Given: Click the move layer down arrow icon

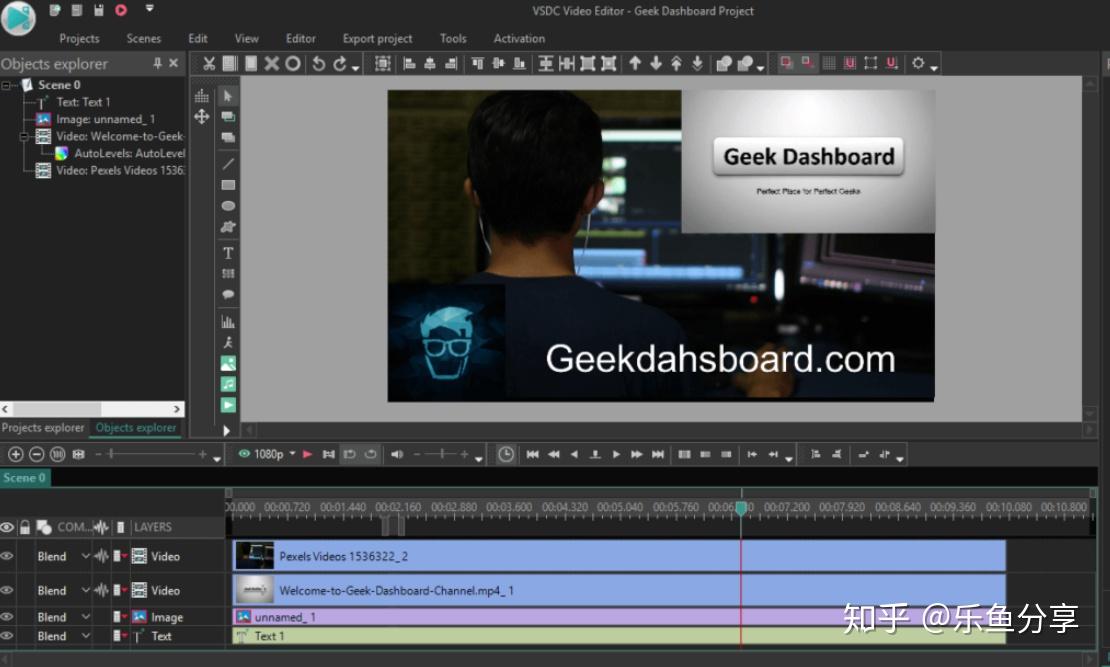Looking at the screenshot, I should pyautogui.click(x=656, y=64).
